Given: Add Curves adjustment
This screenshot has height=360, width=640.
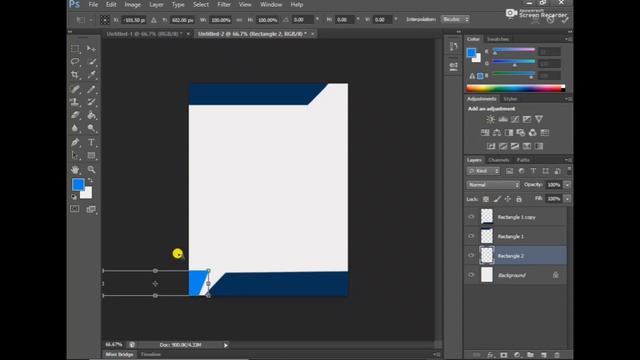Looking at the screenshot, I should 515,119.
